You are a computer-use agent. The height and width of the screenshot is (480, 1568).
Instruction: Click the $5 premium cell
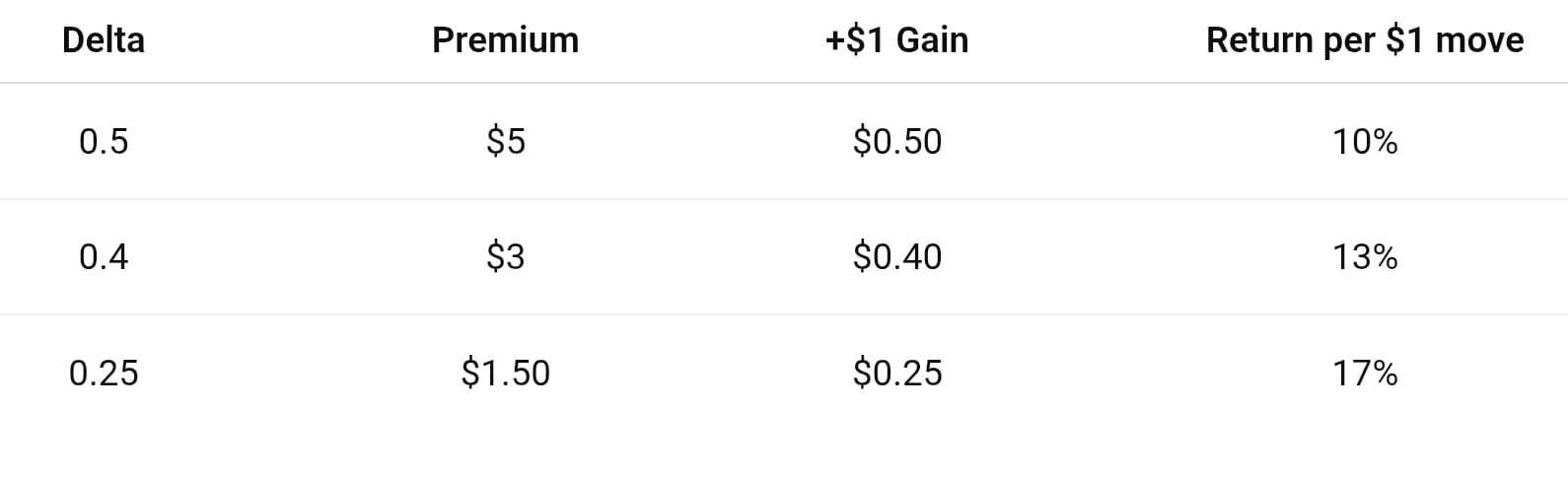coord(505,142)
